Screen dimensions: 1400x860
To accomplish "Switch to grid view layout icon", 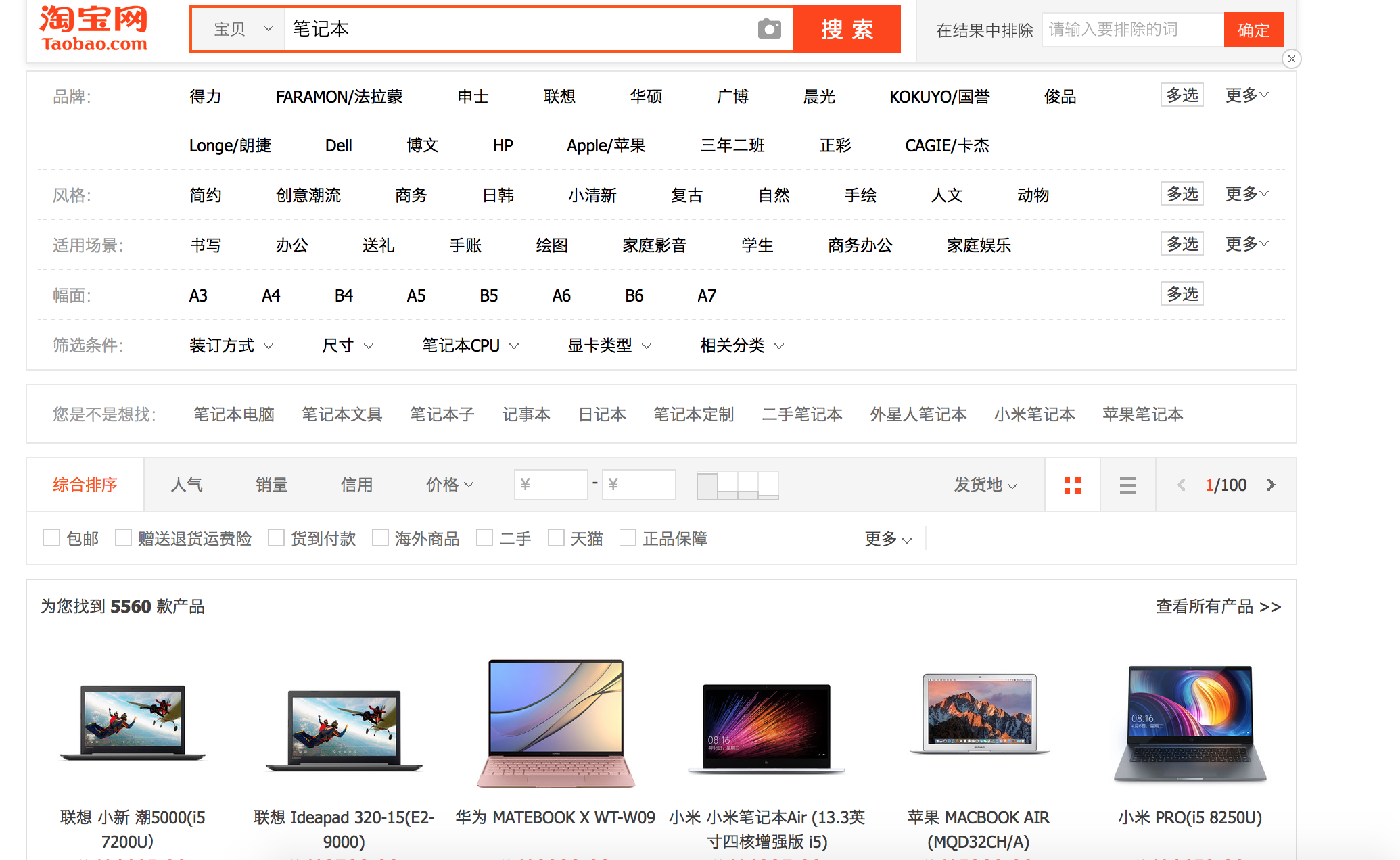I will point(1072,485).
